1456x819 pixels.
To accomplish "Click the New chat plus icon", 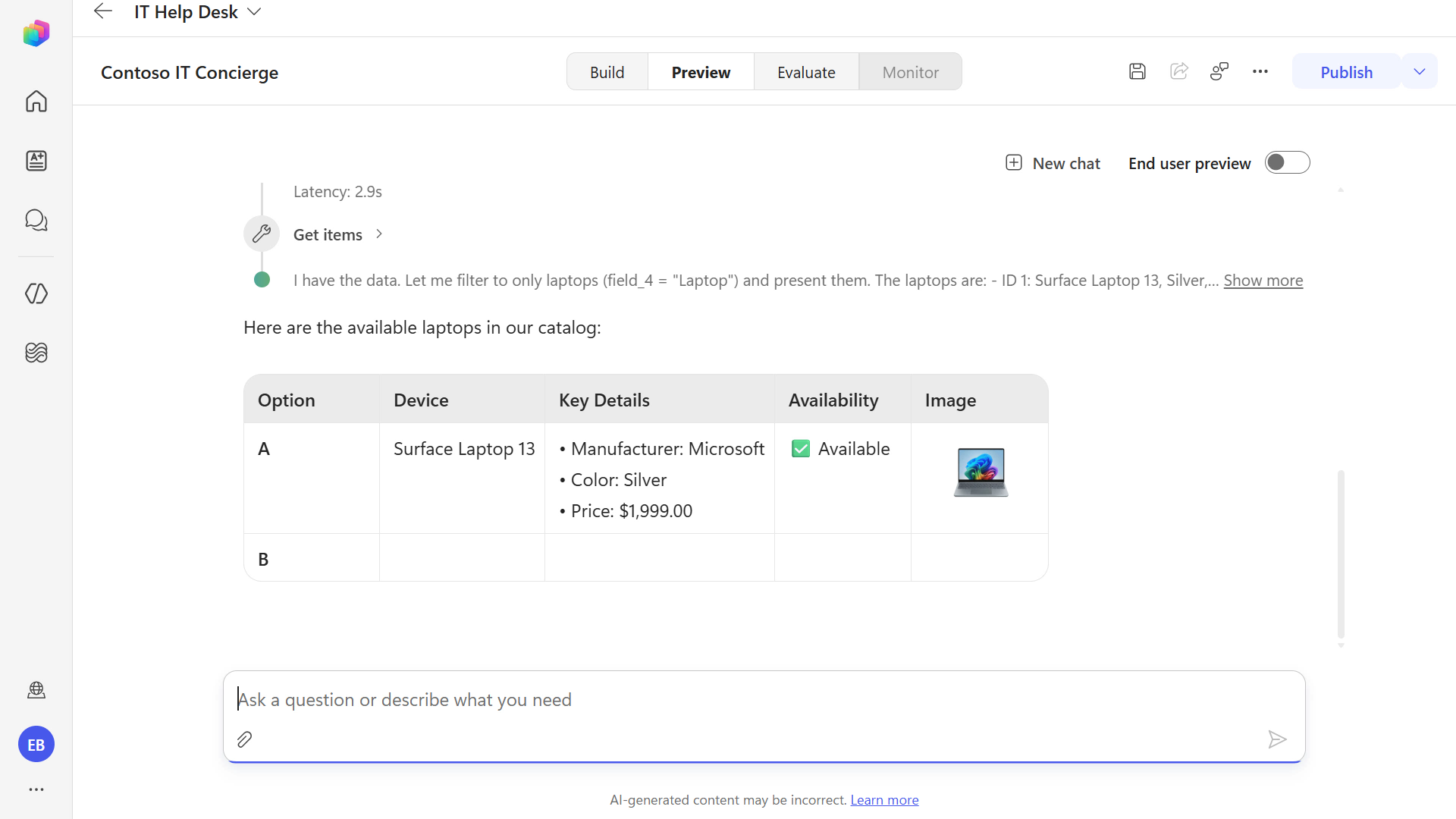I will click(x=1014, y=162).
